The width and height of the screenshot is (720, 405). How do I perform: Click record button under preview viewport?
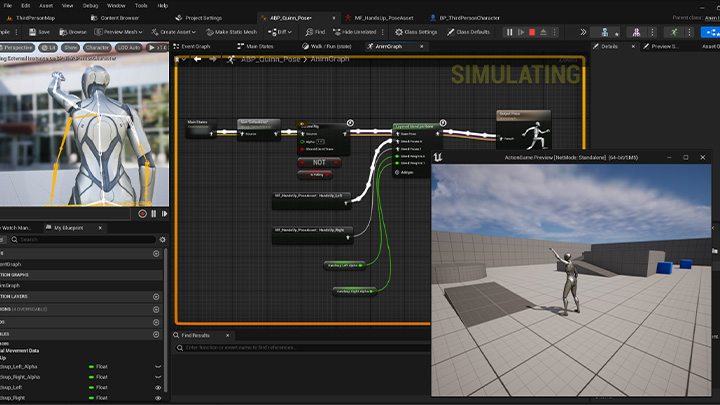(x=142, y=214)
